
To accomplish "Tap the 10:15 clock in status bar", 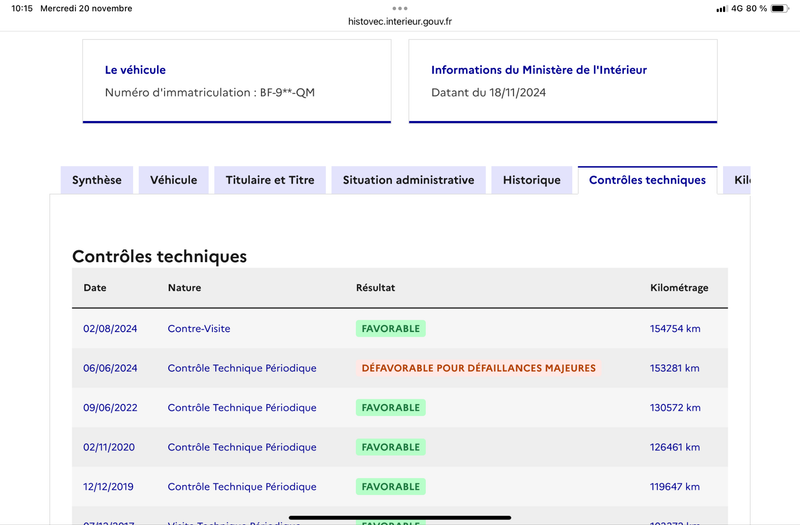I will pos(22,8).
